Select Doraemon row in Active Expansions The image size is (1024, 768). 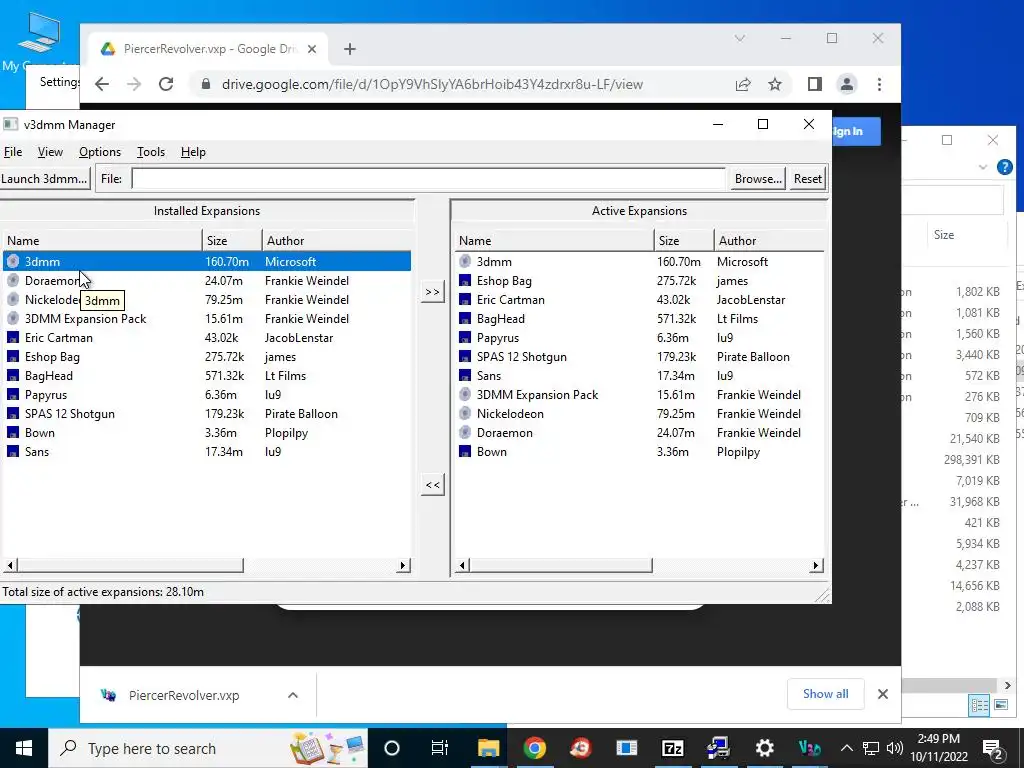coord(639,432)
